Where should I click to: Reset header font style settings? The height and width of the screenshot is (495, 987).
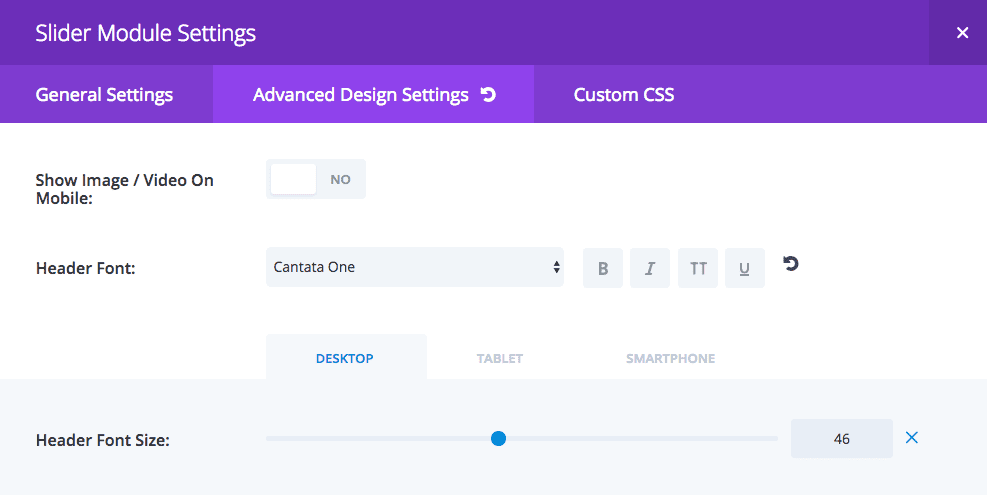791,264
